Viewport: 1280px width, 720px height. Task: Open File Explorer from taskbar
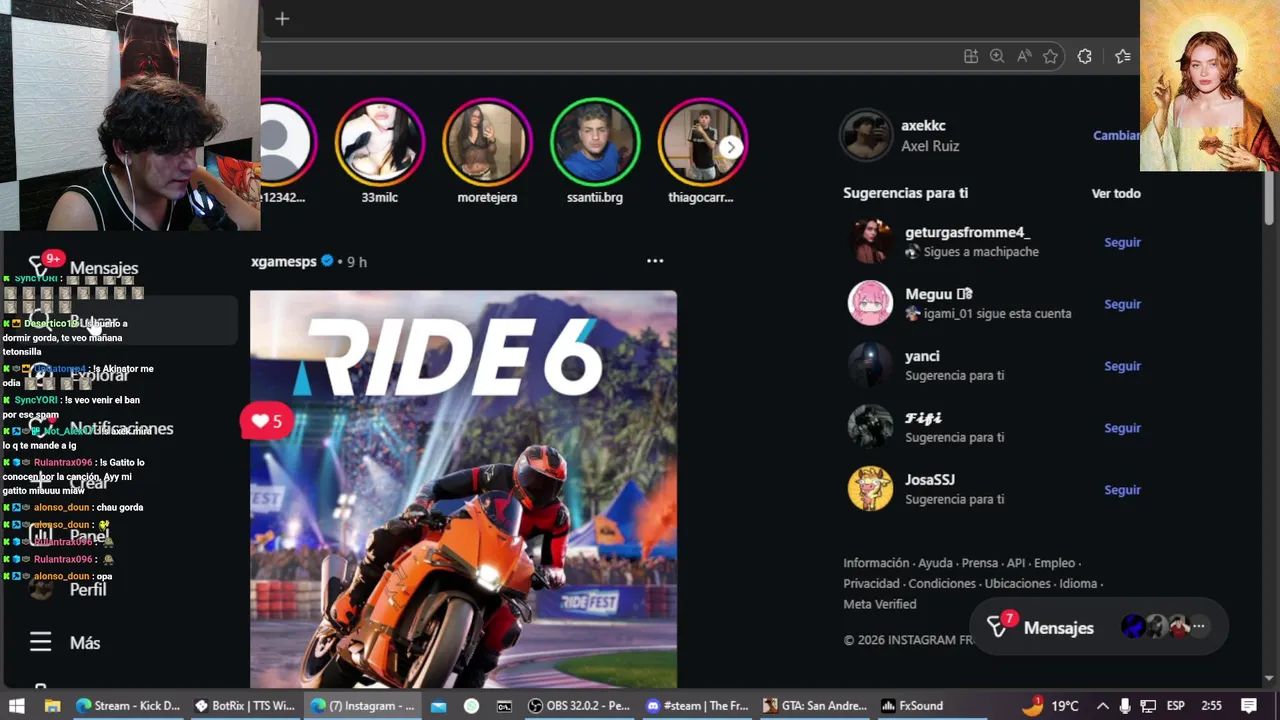coord(52,705)
